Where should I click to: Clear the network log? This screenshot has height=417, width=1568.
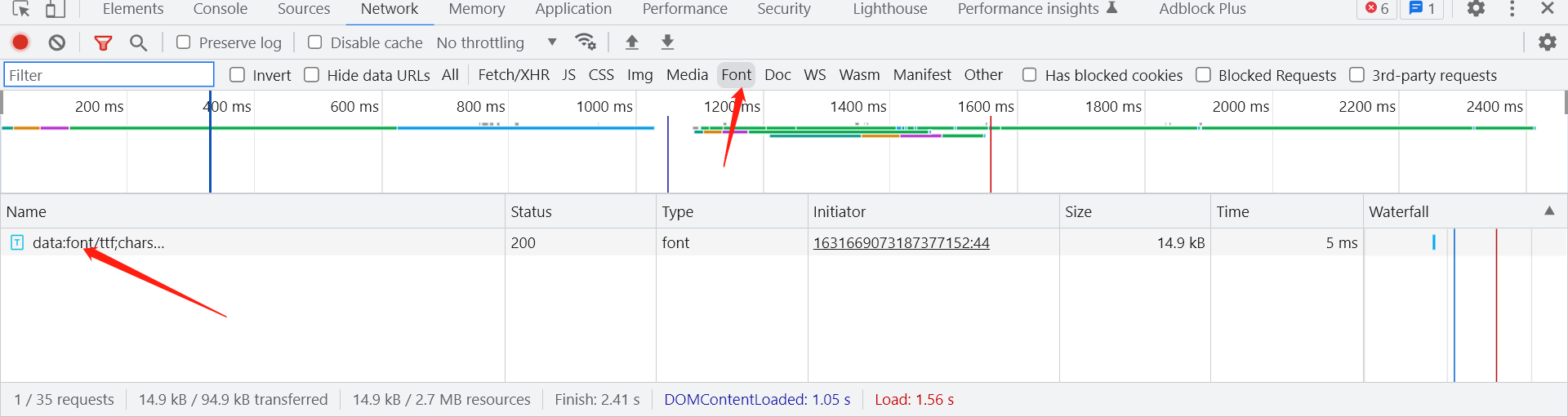(x=56, y=42)
